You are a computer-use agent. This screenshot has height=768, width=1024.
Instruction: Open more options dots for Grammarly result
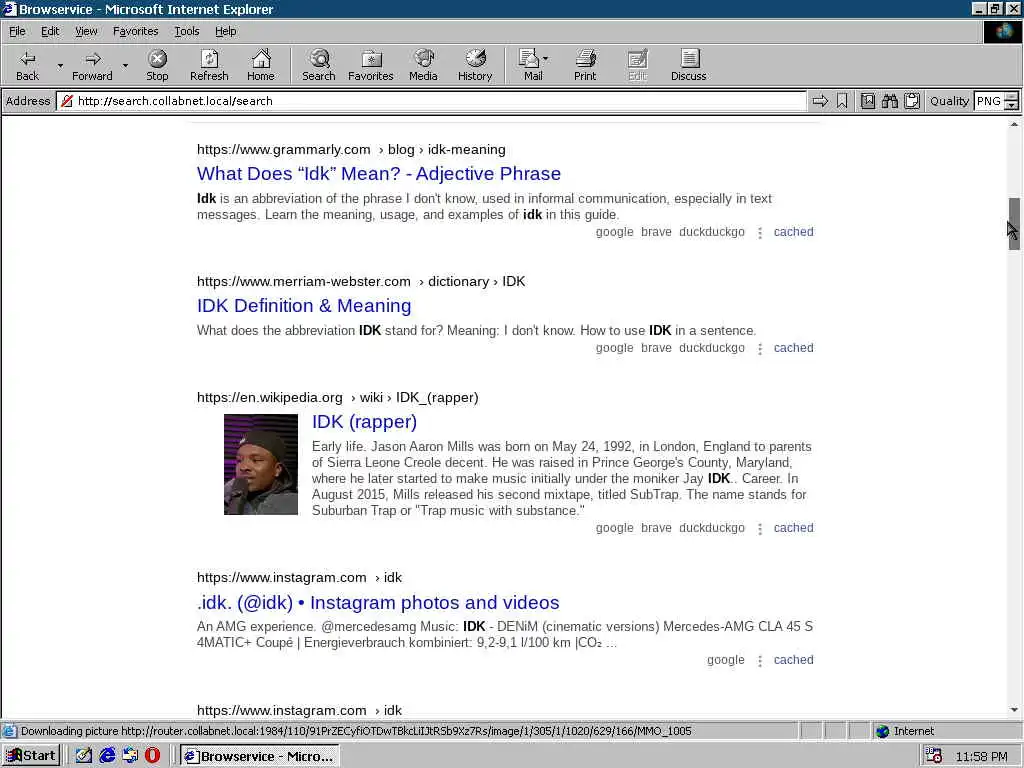click(x=760, y=232)
